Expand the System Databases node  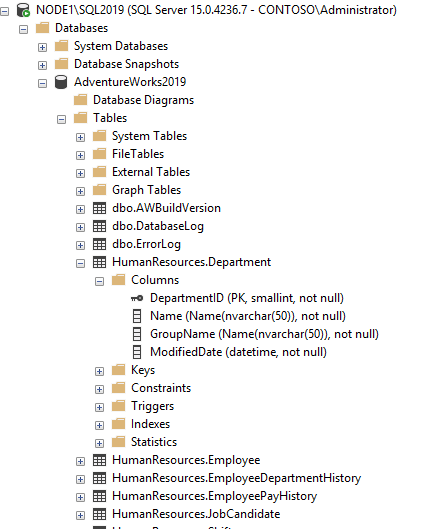pos(42,48)
